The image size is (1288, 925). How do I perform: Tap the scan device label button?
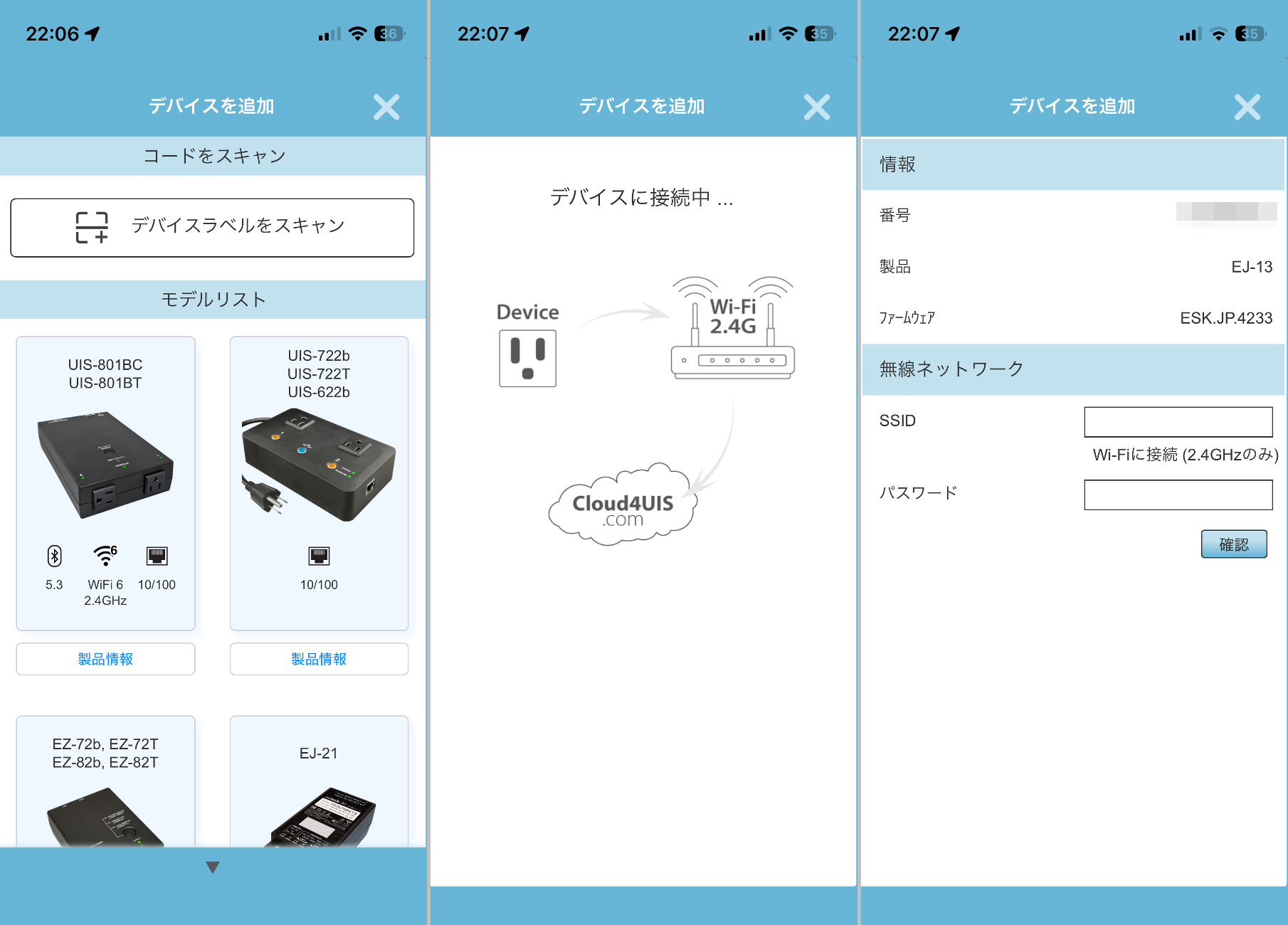pos(212,228)
